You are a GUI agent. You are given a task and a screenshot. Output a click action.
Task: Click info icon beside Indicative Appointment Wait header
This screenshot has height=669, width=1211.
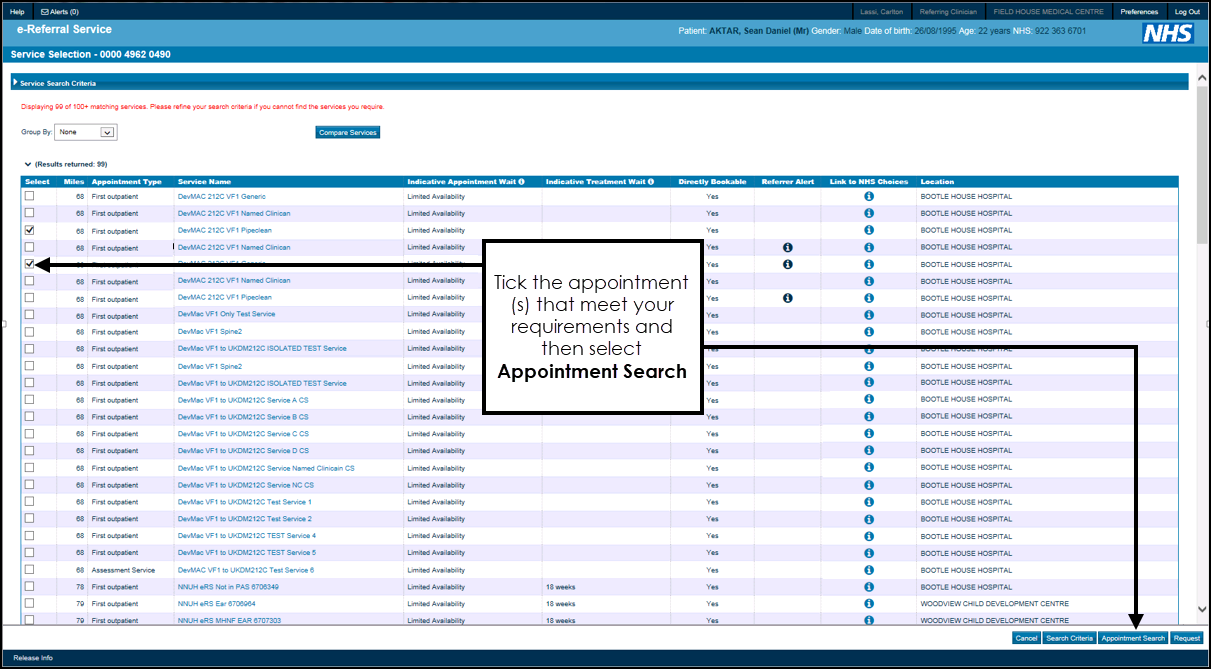coord(521,182)
